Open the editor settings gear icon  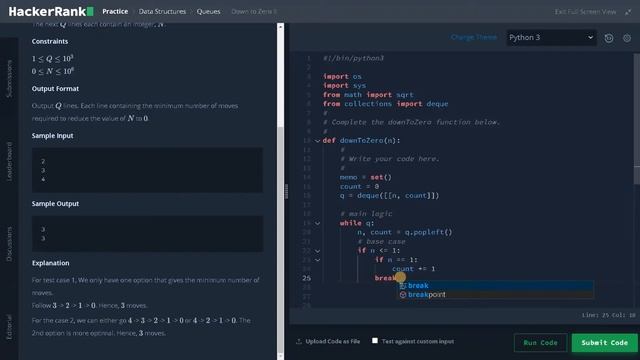(627, 38)
